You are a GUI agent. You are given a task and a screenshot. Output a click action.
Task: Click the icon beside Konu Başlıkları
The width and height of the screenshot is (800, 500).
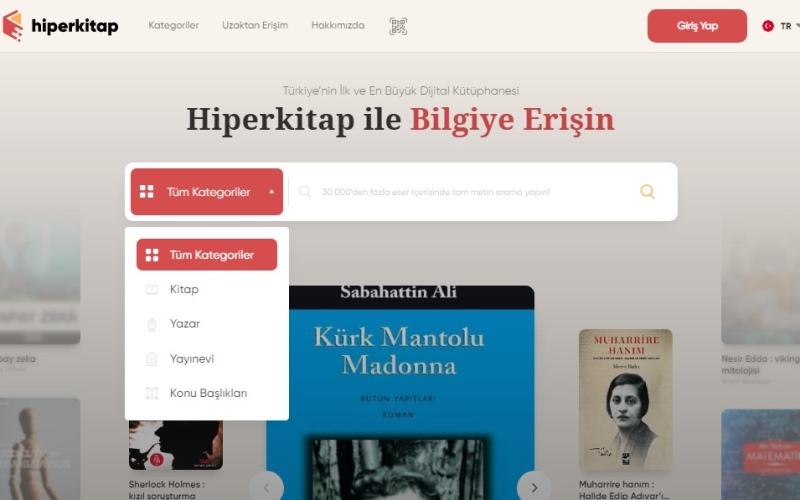(x=152, y=393)
